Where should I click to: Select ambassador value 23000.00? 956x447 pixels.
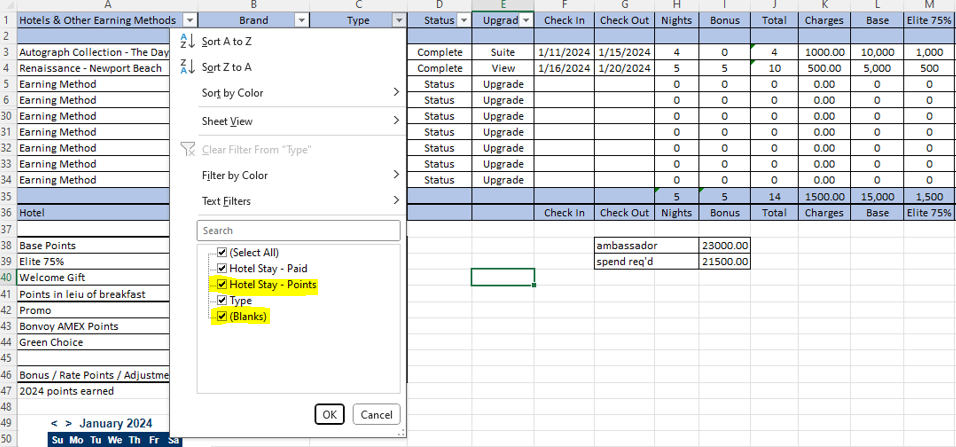(x=724, y=246)
